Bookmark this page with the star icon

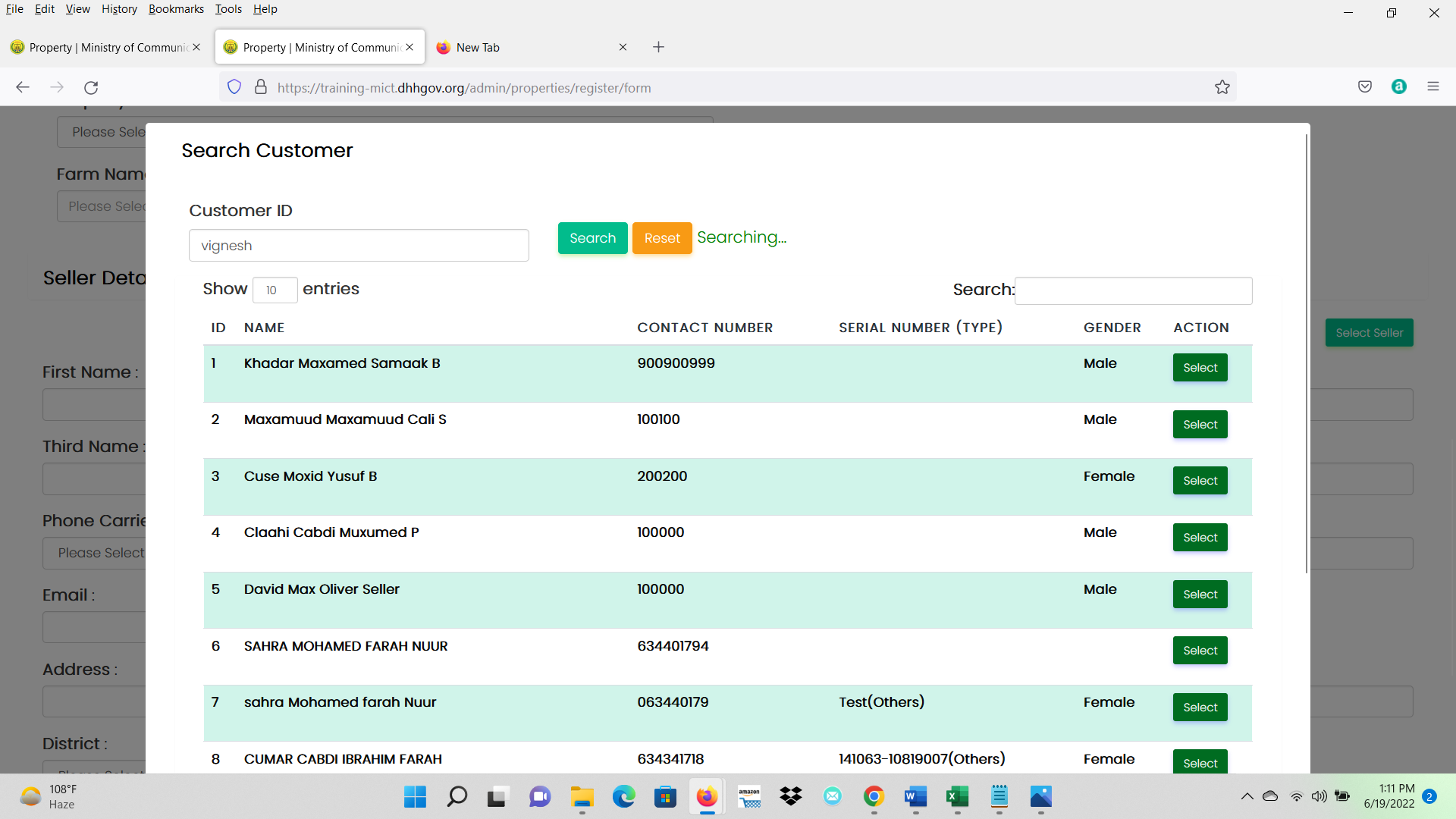(1222, 87)
